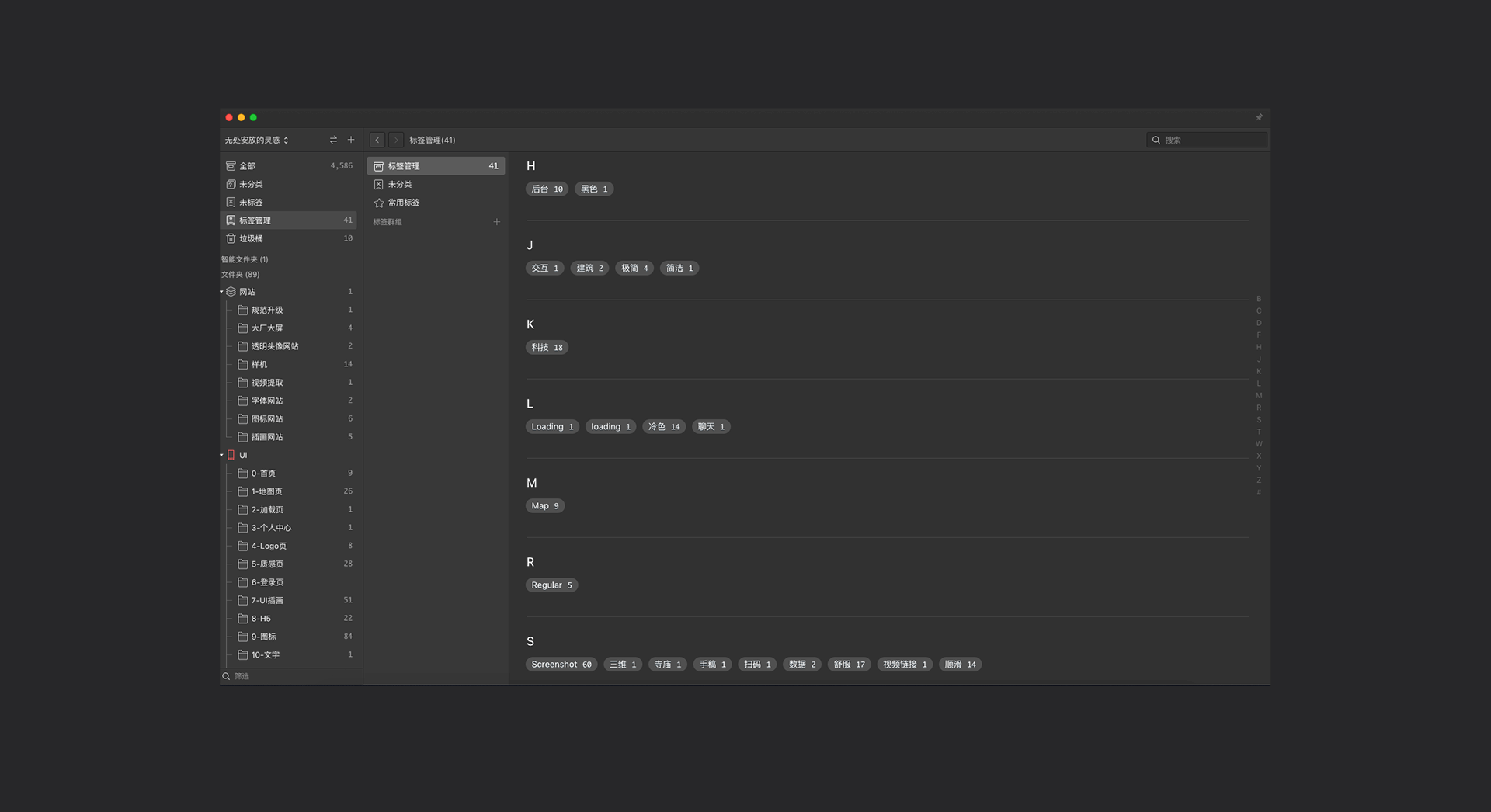Collapse the UI folder tree
The height and width of the screenshot is (812, 1491).
pos(221,455)
